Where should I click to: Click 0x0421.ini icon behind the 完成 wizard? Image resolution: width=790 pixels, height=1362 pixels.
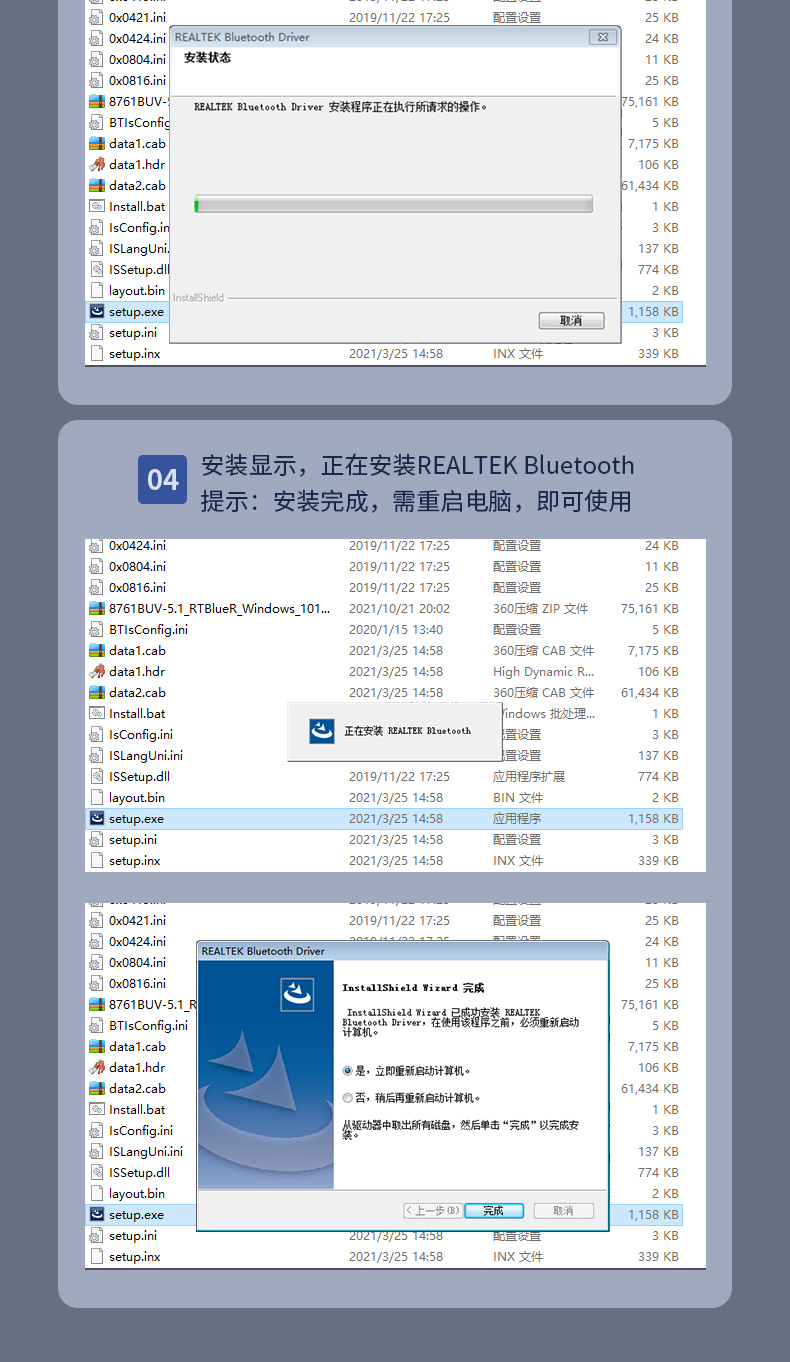[x=97, y=920]
